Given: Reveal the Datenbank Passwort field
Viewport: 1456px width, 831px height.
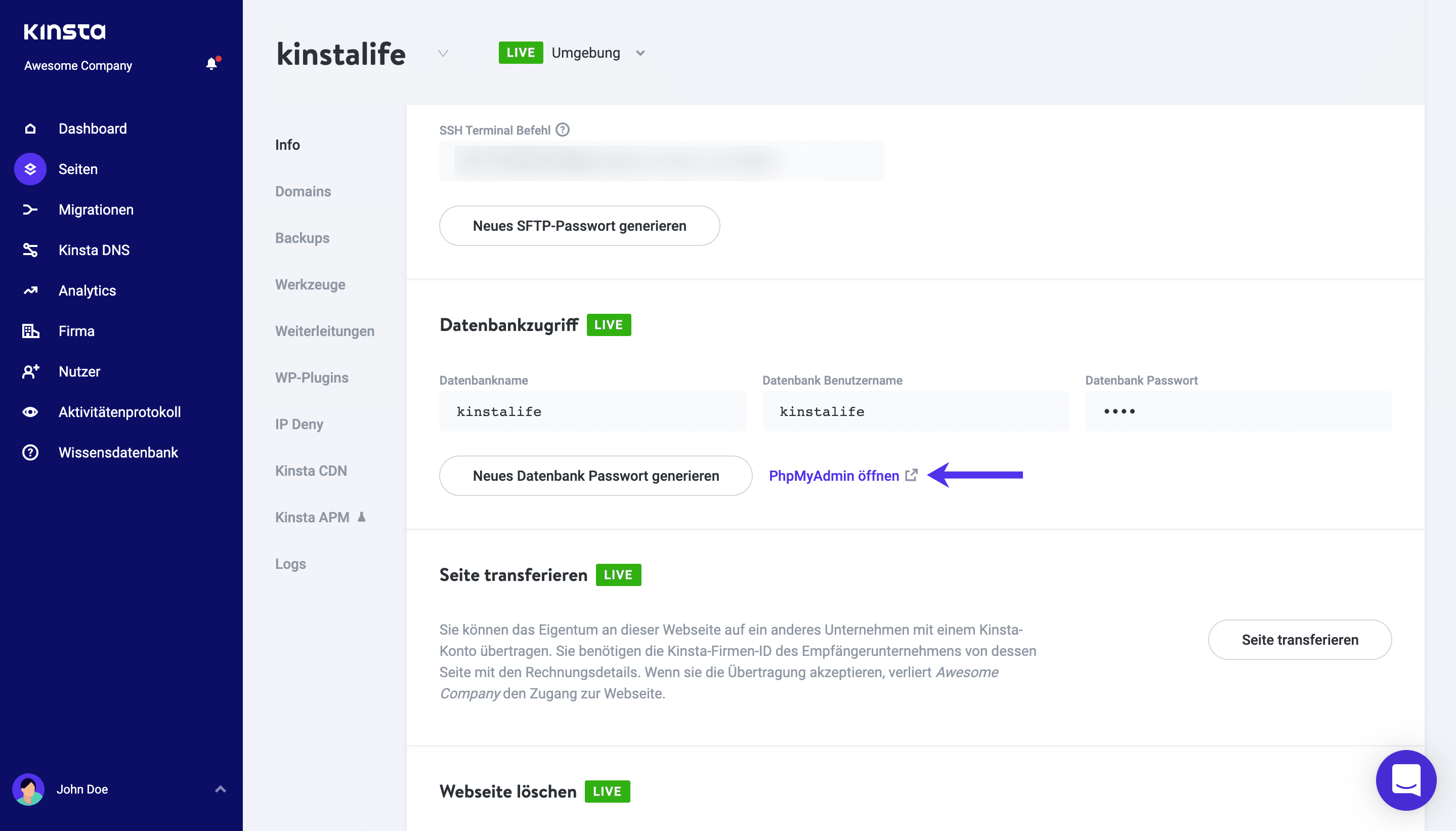Looking at the screenshot, I should coord(1238,411).
